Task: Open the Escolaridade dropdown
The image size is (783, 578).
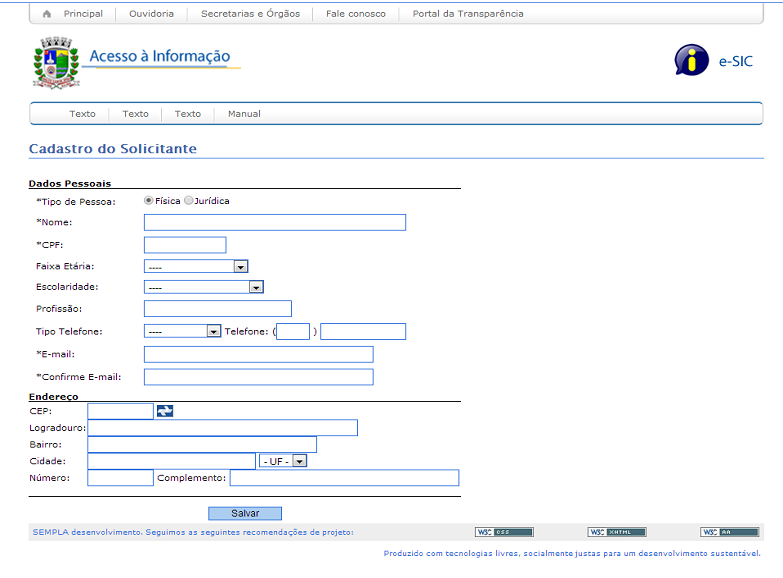Action: (203, 287)
